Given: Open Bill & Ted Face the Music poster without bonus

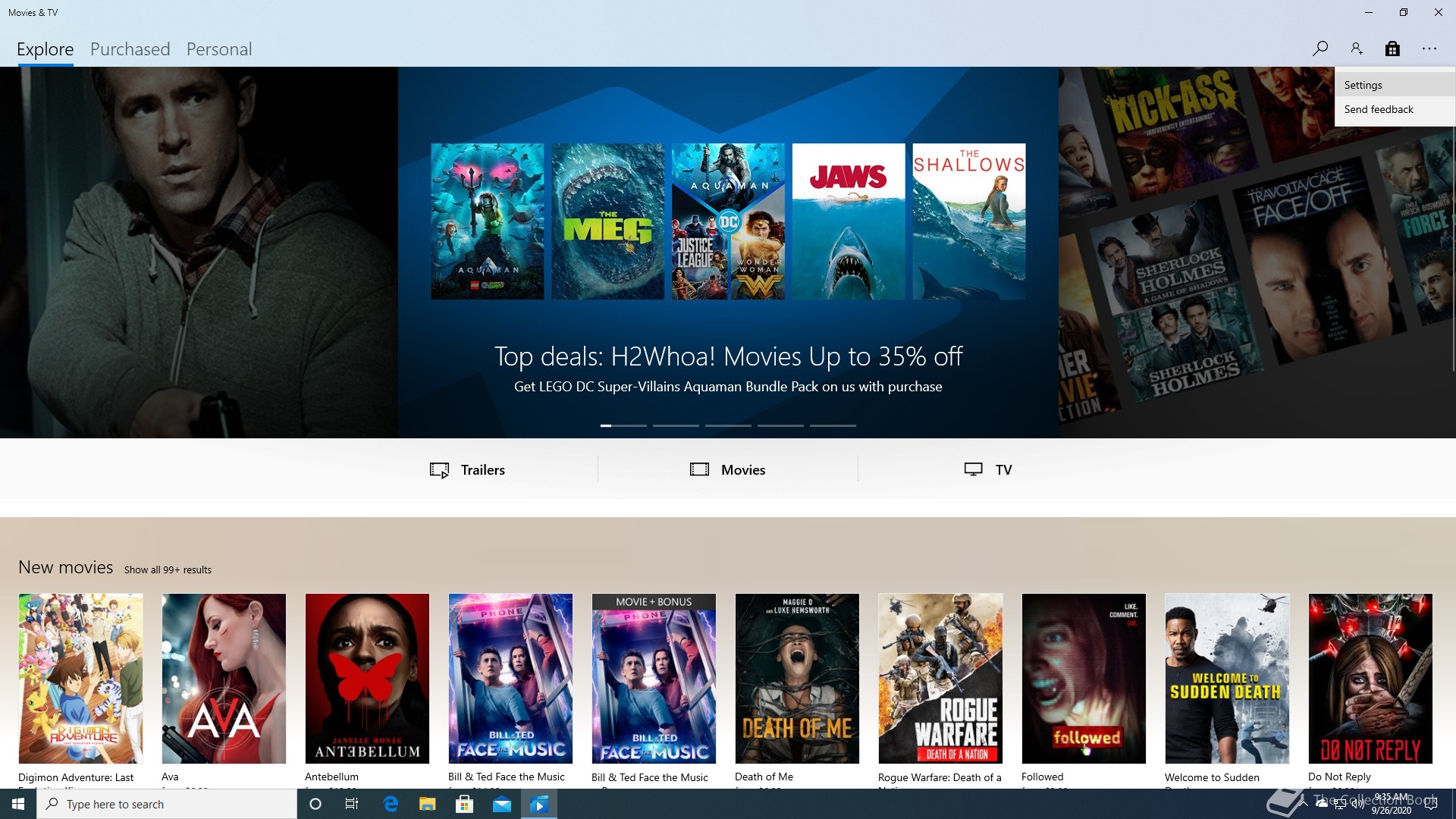Looking at the screenshot, I should pyautogui.click(x=510, y=679).
